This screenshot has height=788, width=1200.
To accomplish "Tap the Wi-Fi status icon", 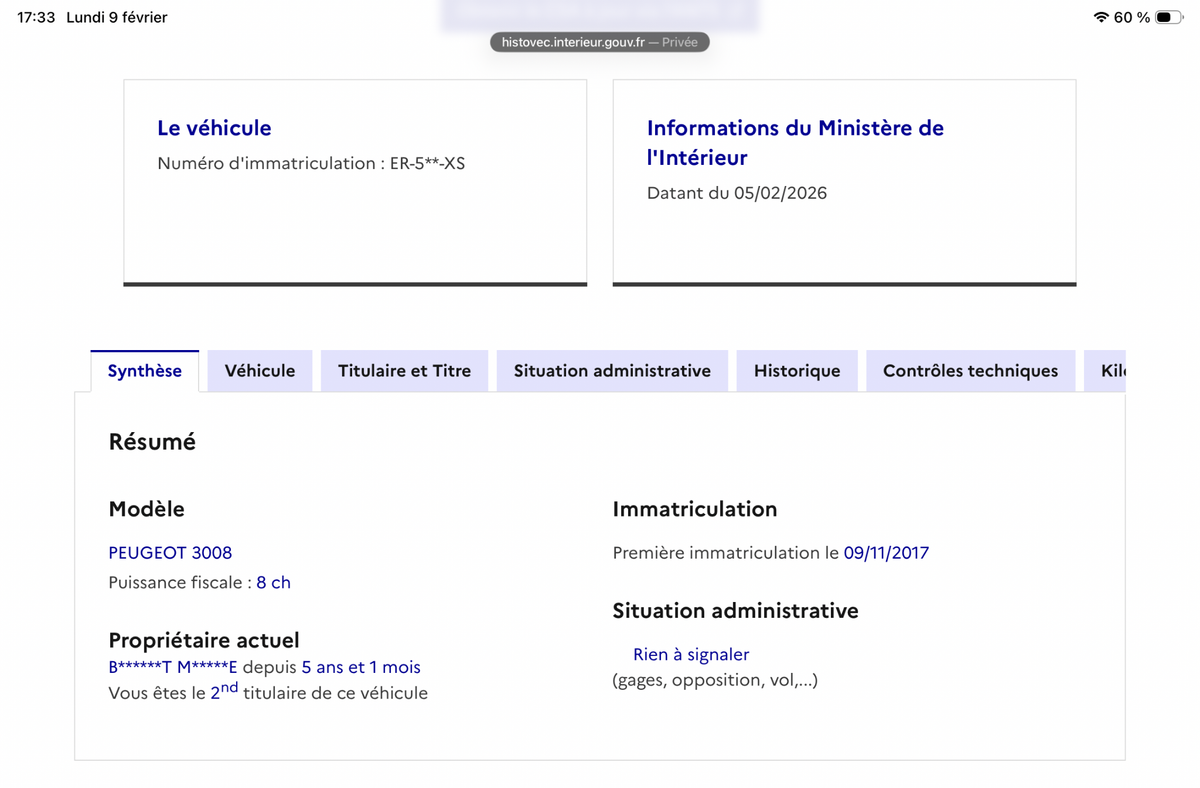I will pos(1101,17).
